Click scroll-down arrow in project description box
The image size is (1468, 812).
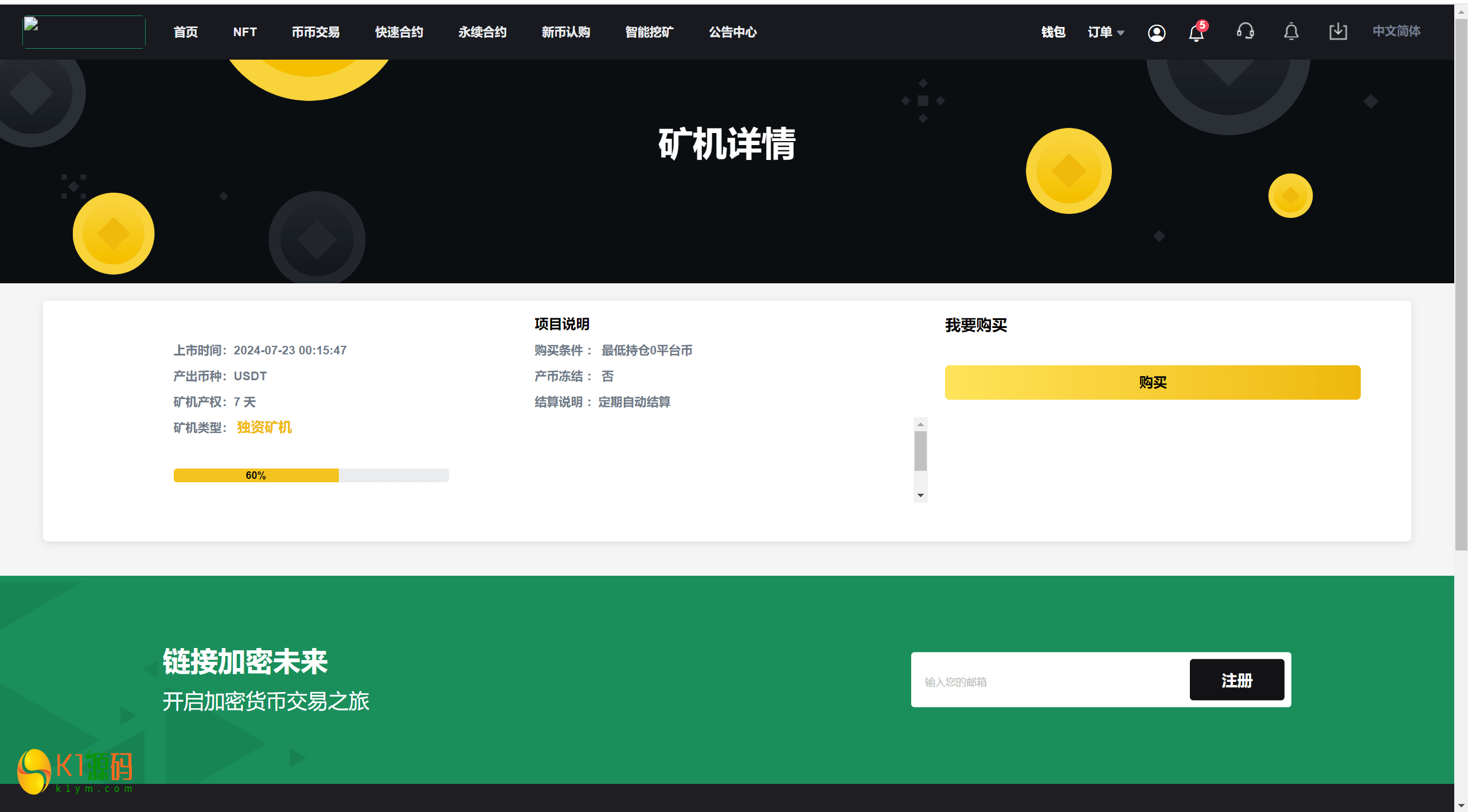(x=920, y=495)
